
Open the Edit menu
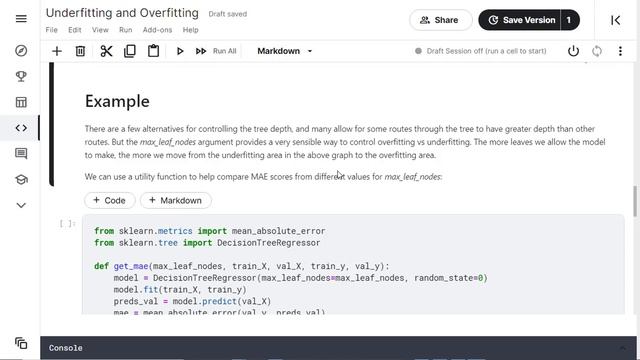75,30
